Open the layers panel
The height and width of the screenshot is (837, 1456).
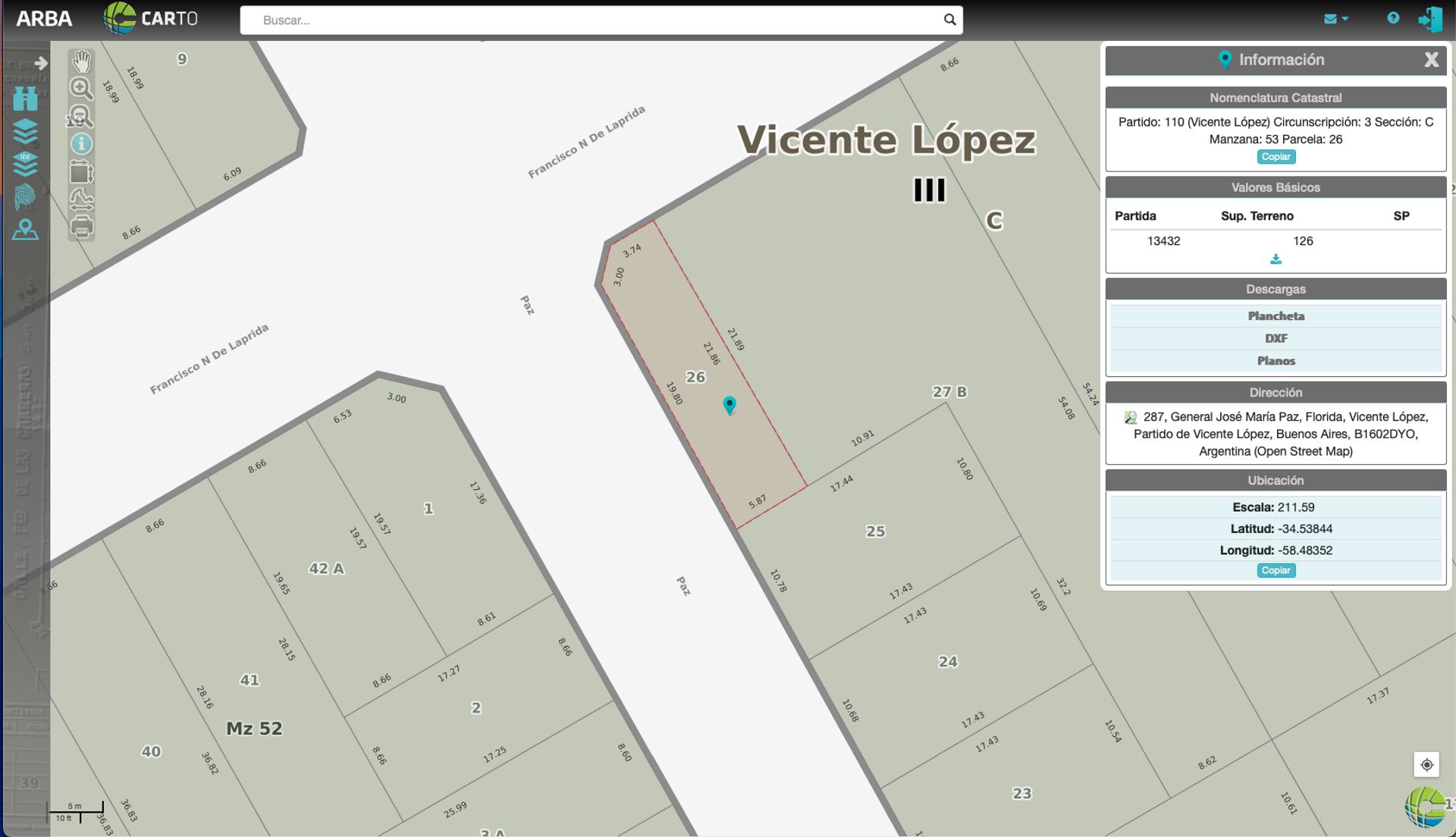tap(25, 130)
